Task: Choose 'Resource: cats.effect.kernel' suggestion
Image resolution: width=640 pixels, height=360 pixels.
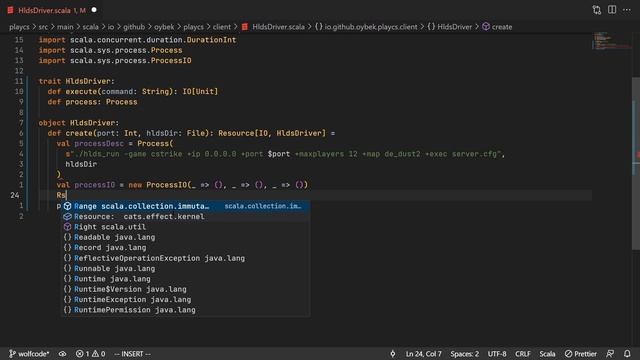Action: [x=186, y=217]
